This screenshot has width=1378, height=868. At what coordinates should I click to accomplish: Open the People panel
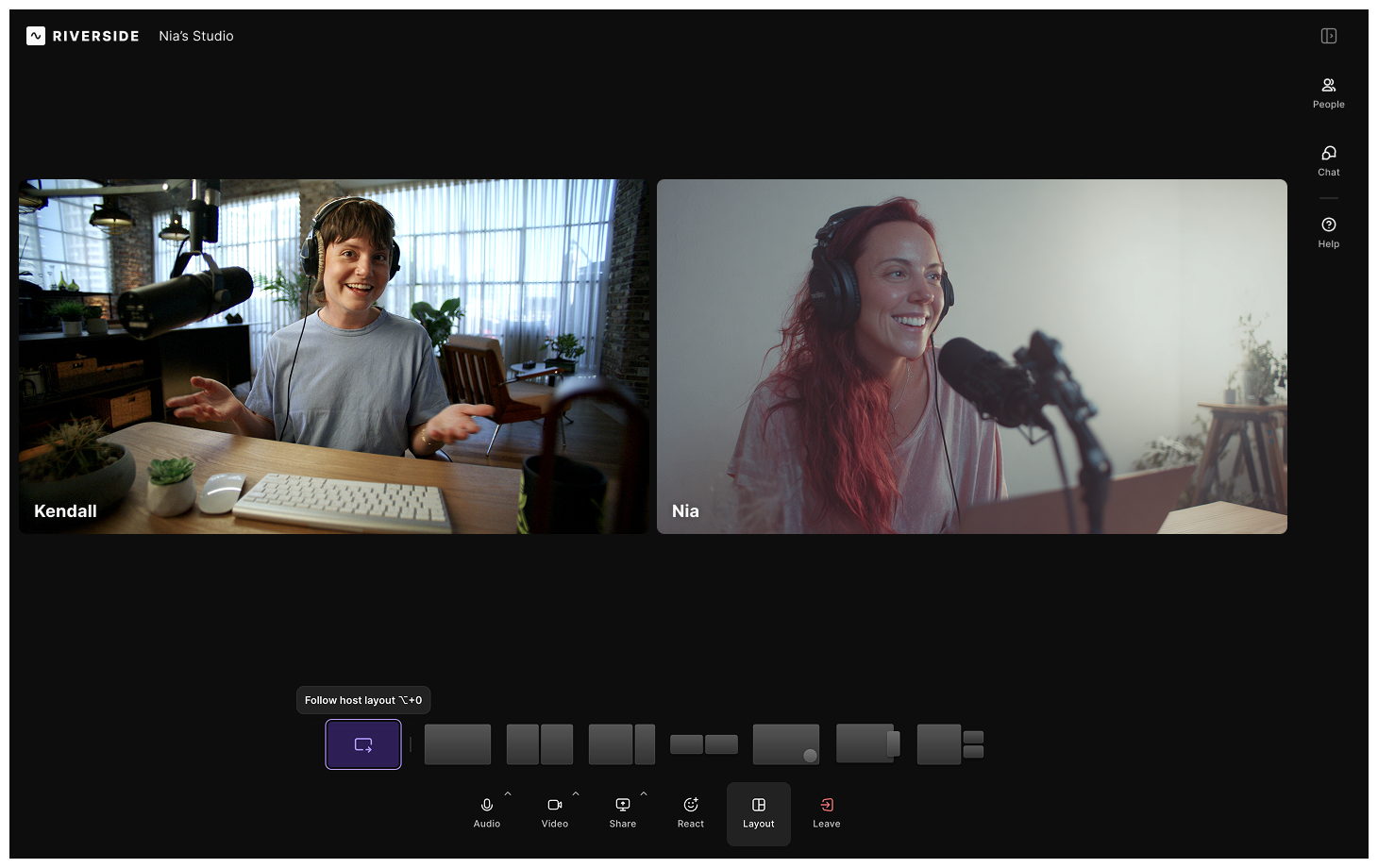point(1328,93)
